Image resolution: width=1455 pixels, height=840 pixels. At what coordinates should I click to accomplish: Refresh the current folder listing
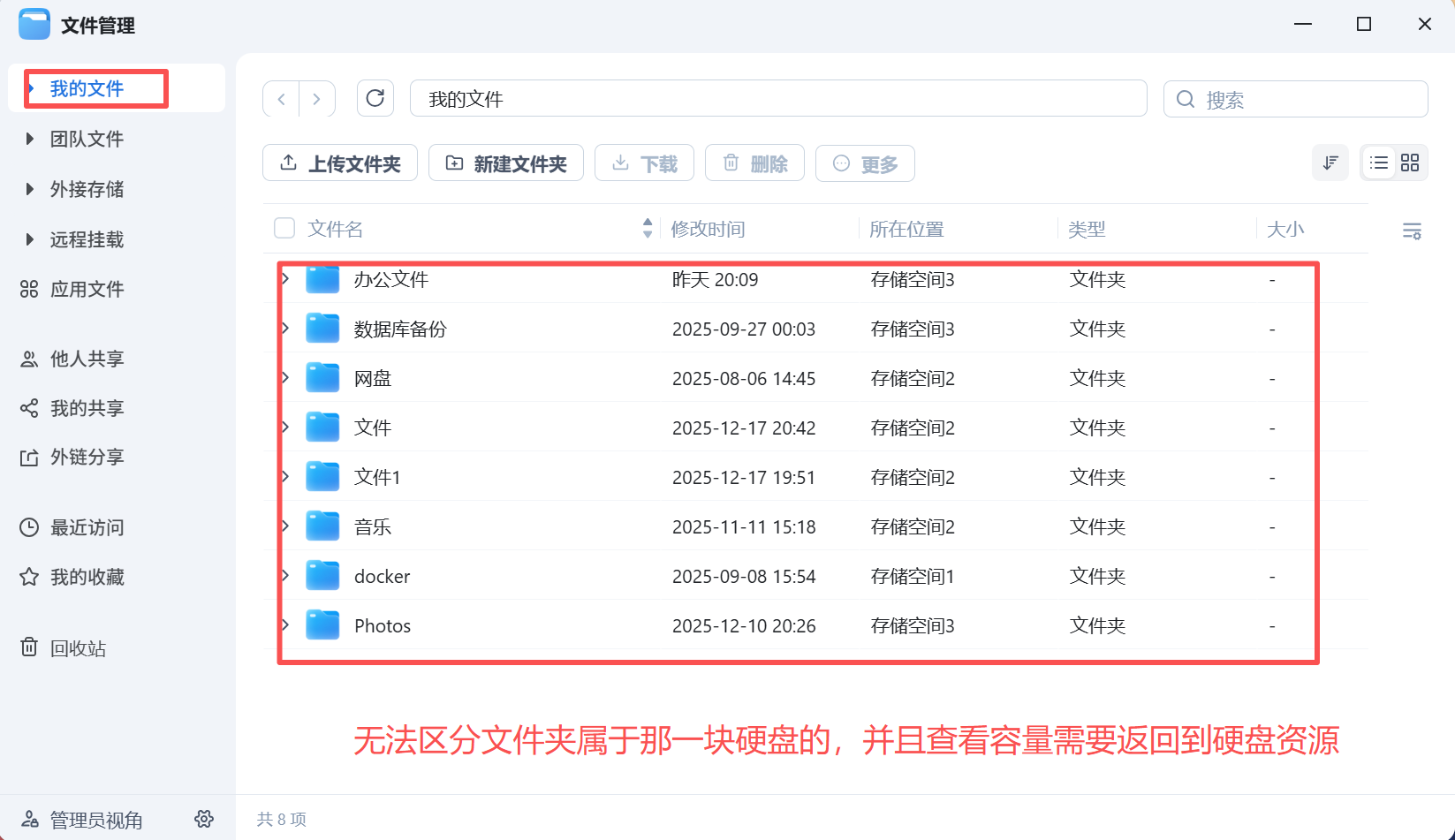375,98
